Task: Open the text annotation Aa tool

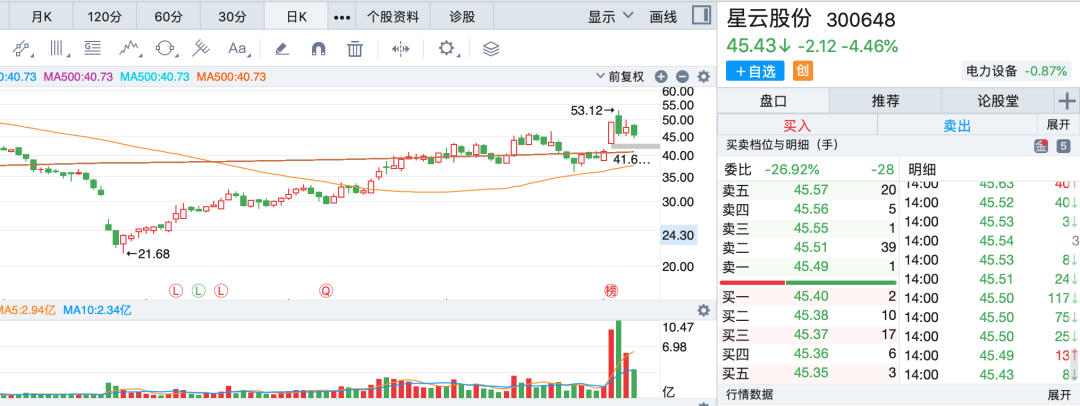Action: tap(237, 48)
